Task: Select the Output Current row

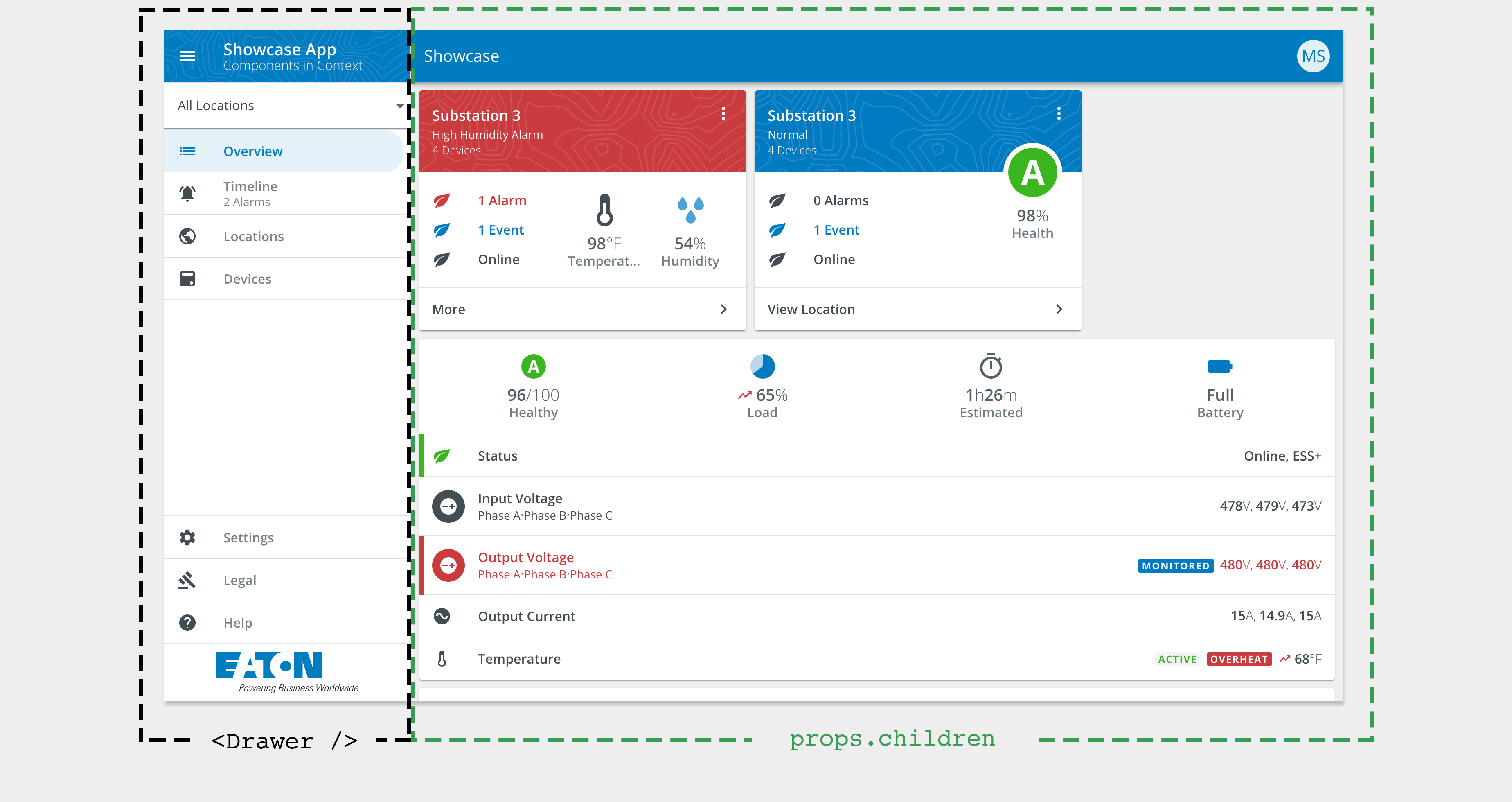Action: (x=877, y=617)
